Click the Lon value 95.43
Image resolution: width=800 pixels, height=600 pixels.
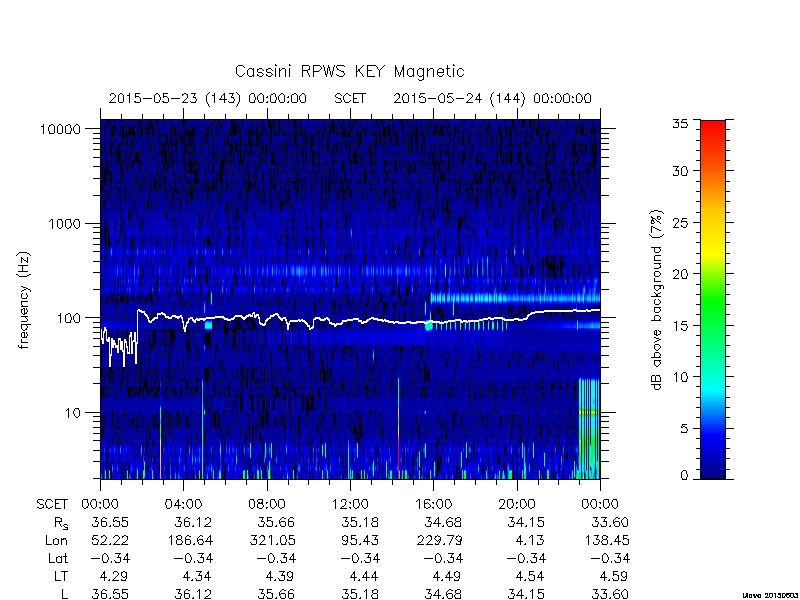coord(360,540)
